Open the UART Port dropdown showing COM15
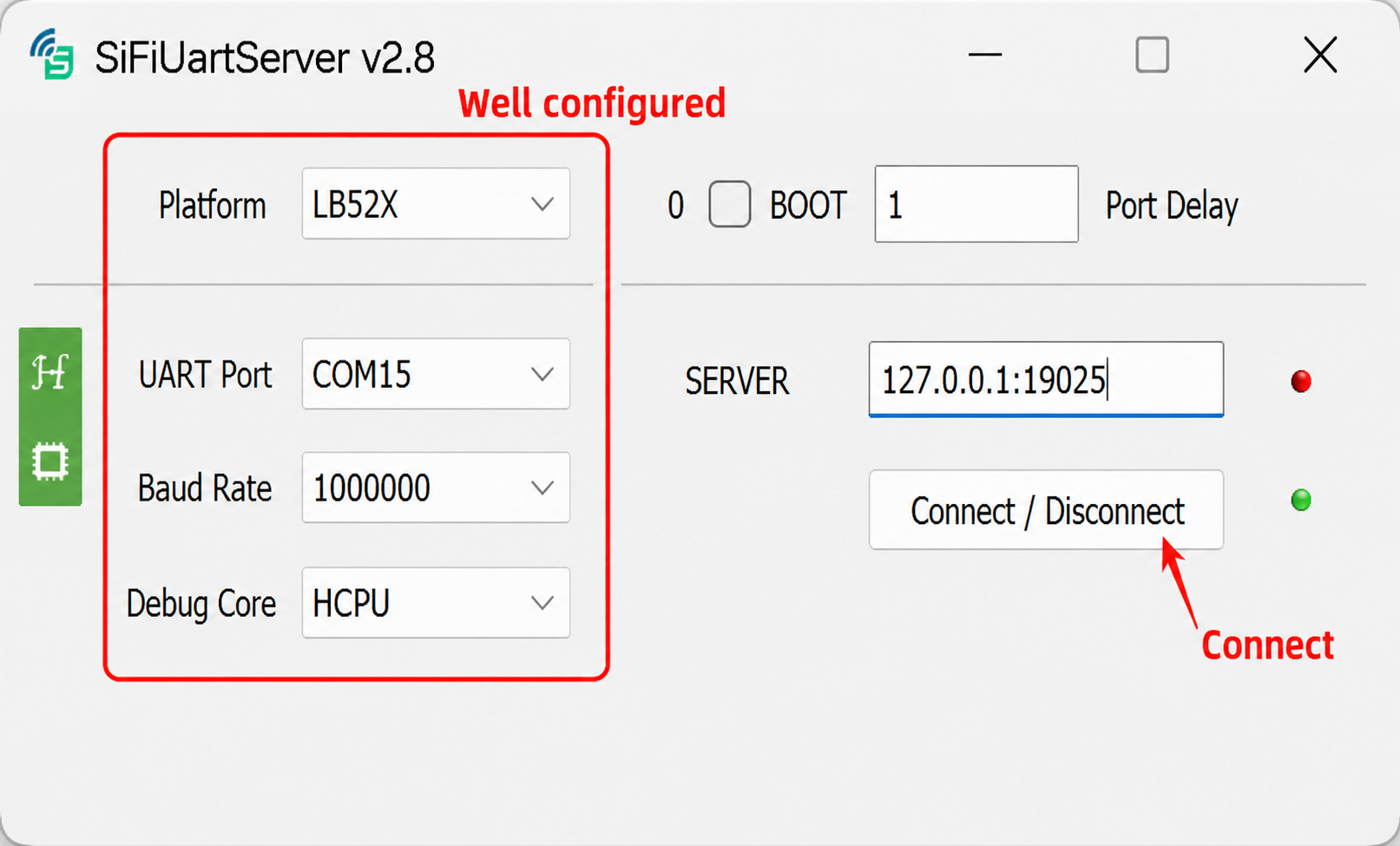This screenshot has width=1400, height=846. point(436,374)
